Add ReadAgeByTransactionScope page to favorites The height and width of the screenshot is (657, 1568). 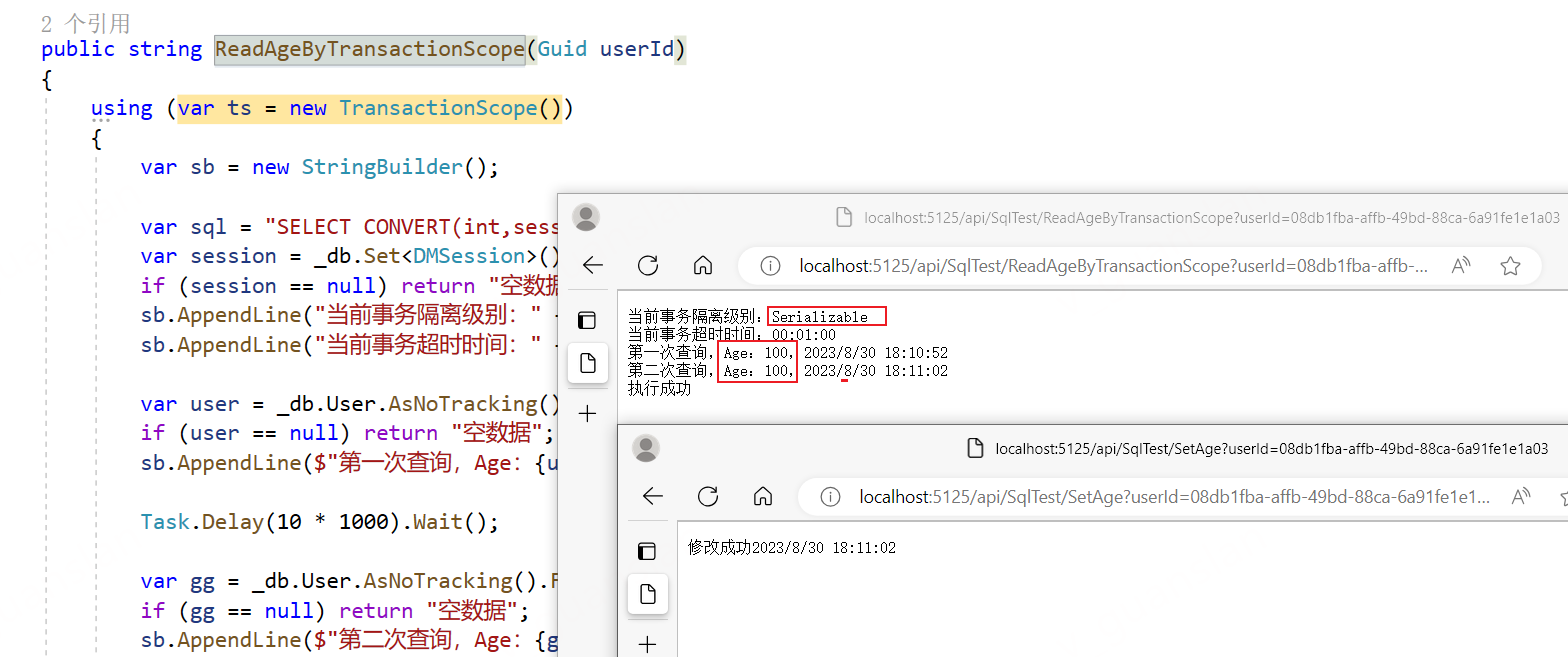(1510, 266)
